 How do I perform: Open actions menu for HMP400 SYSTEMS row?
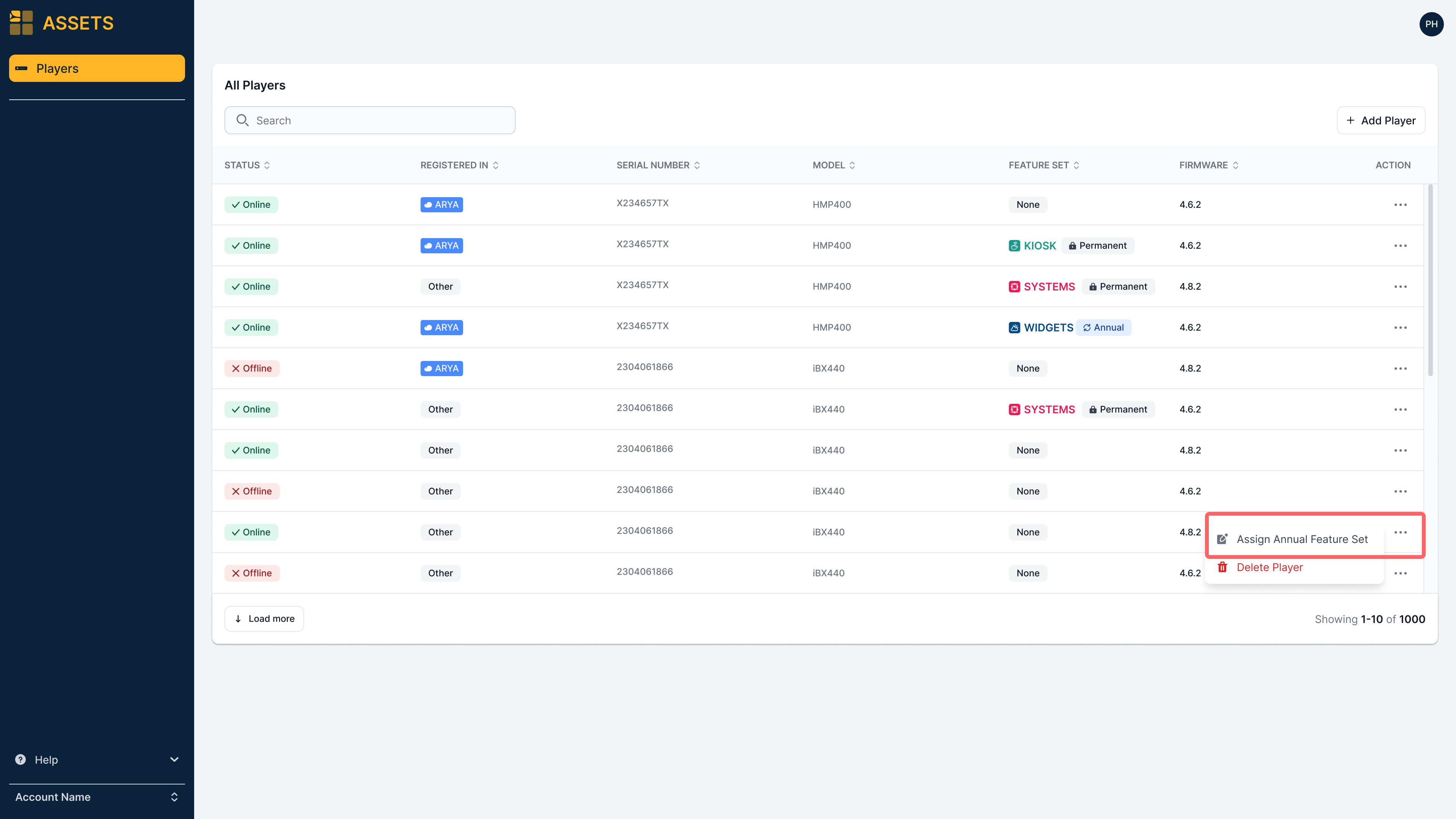coord(1400,287)
